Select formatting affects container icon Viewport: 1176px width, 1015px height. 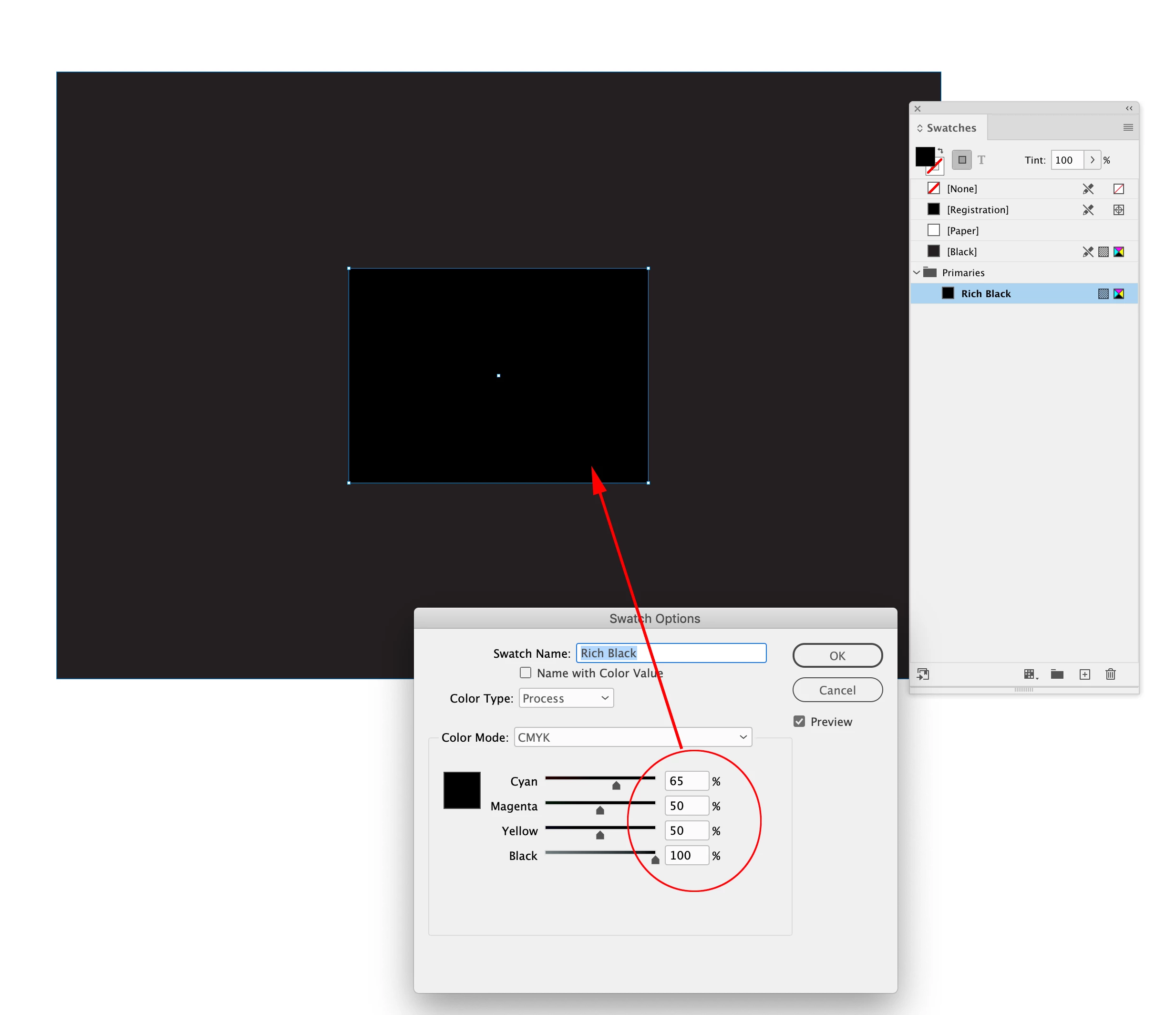click(x=962, y=160)
